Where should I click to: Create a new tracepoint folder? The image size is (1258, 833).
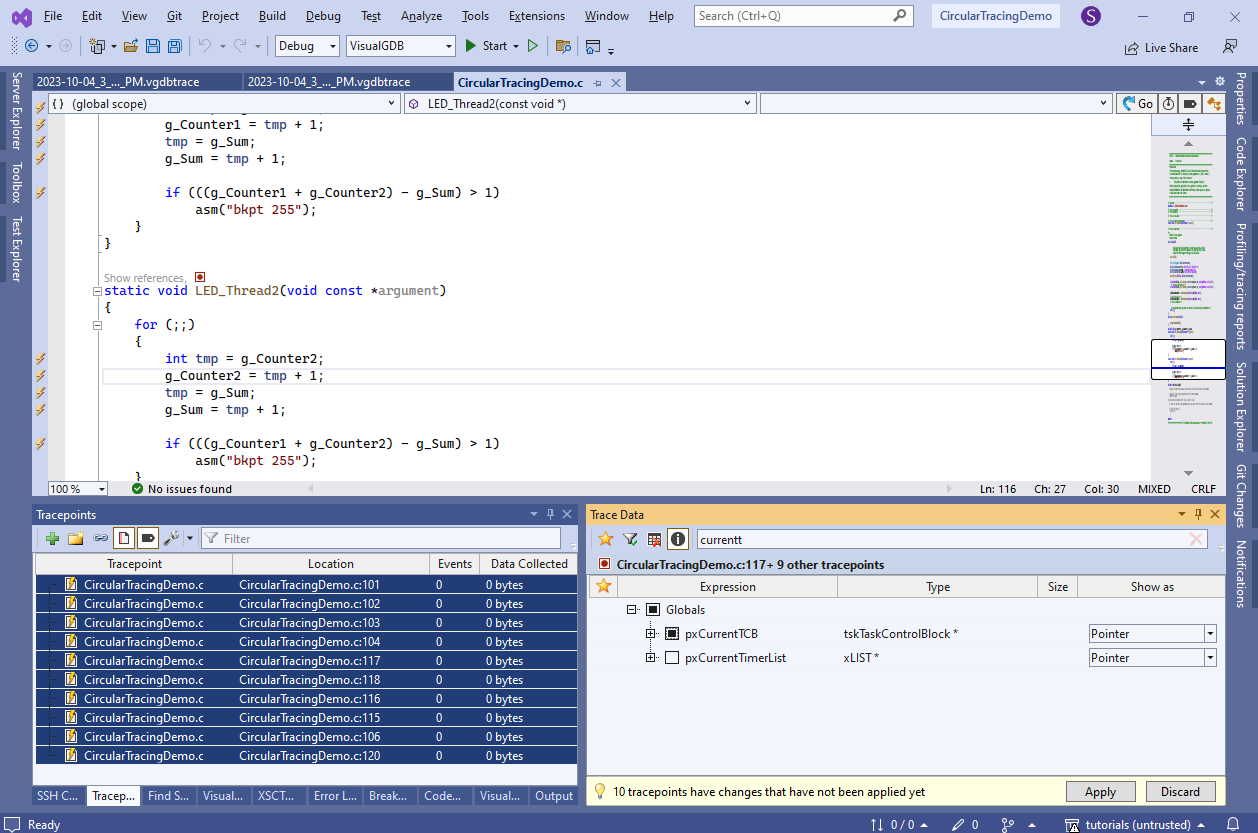click(x=75, y=538)
